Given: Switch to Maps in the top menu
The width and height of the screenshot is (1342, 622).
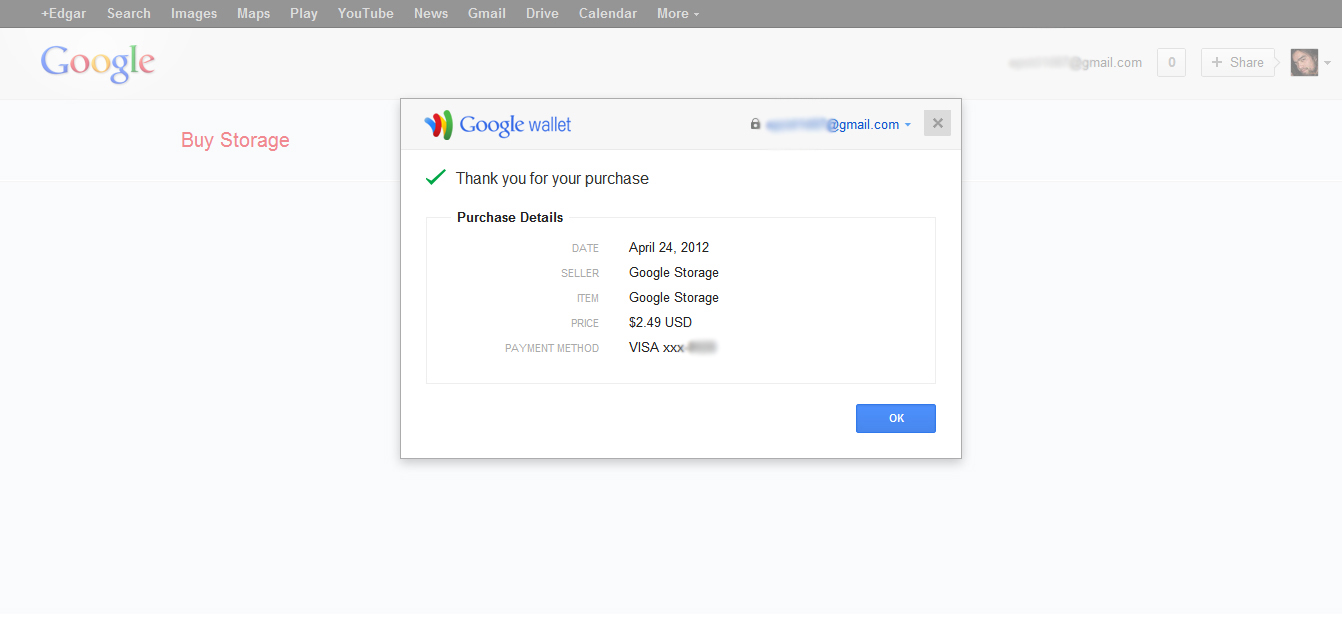Looking at the screenshot, I should click(x=253, y=13).
